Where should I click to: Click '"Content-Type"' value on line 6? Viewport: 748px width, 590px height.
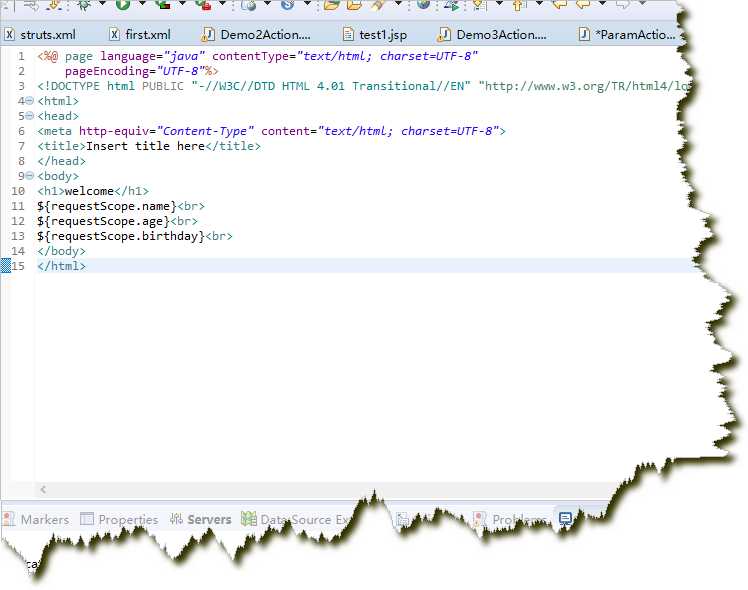[x=206, y=131]
